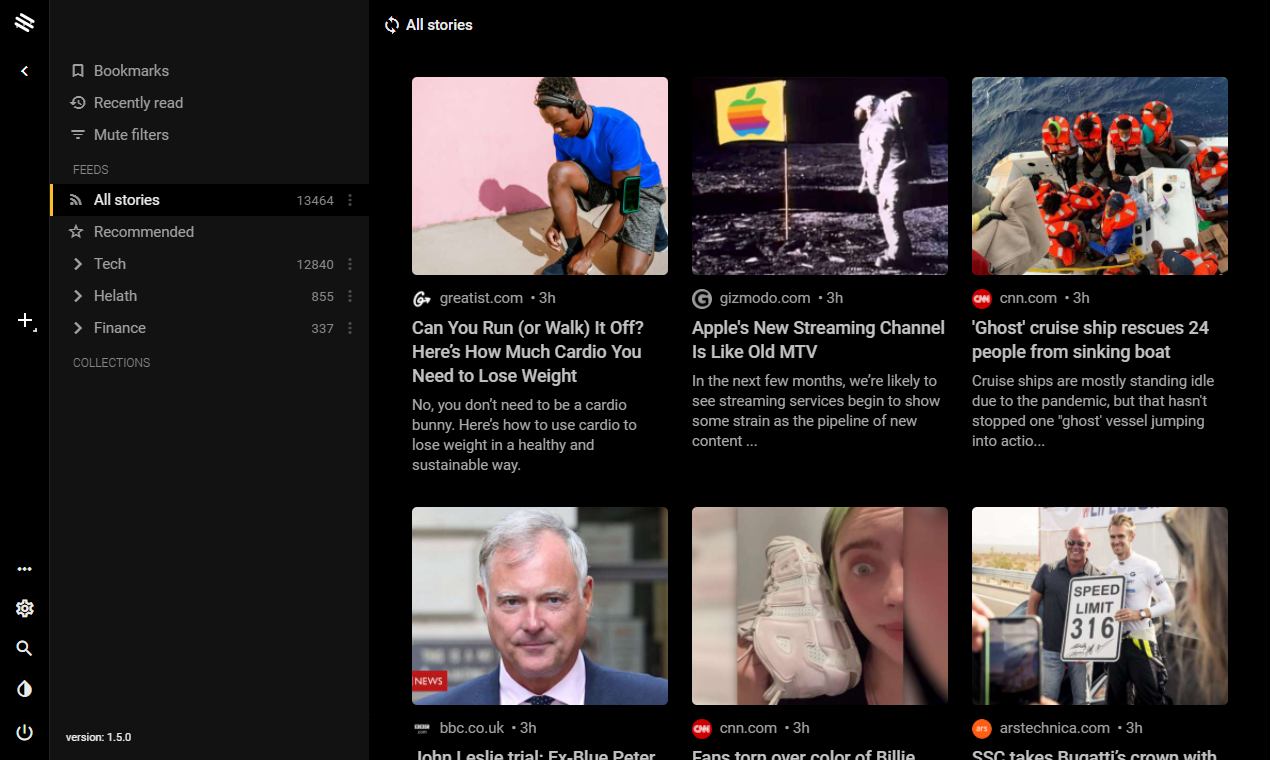Open the options menu for Helath feed
1270x760 pixels.
pyautogui.click(x=350, y=296)
